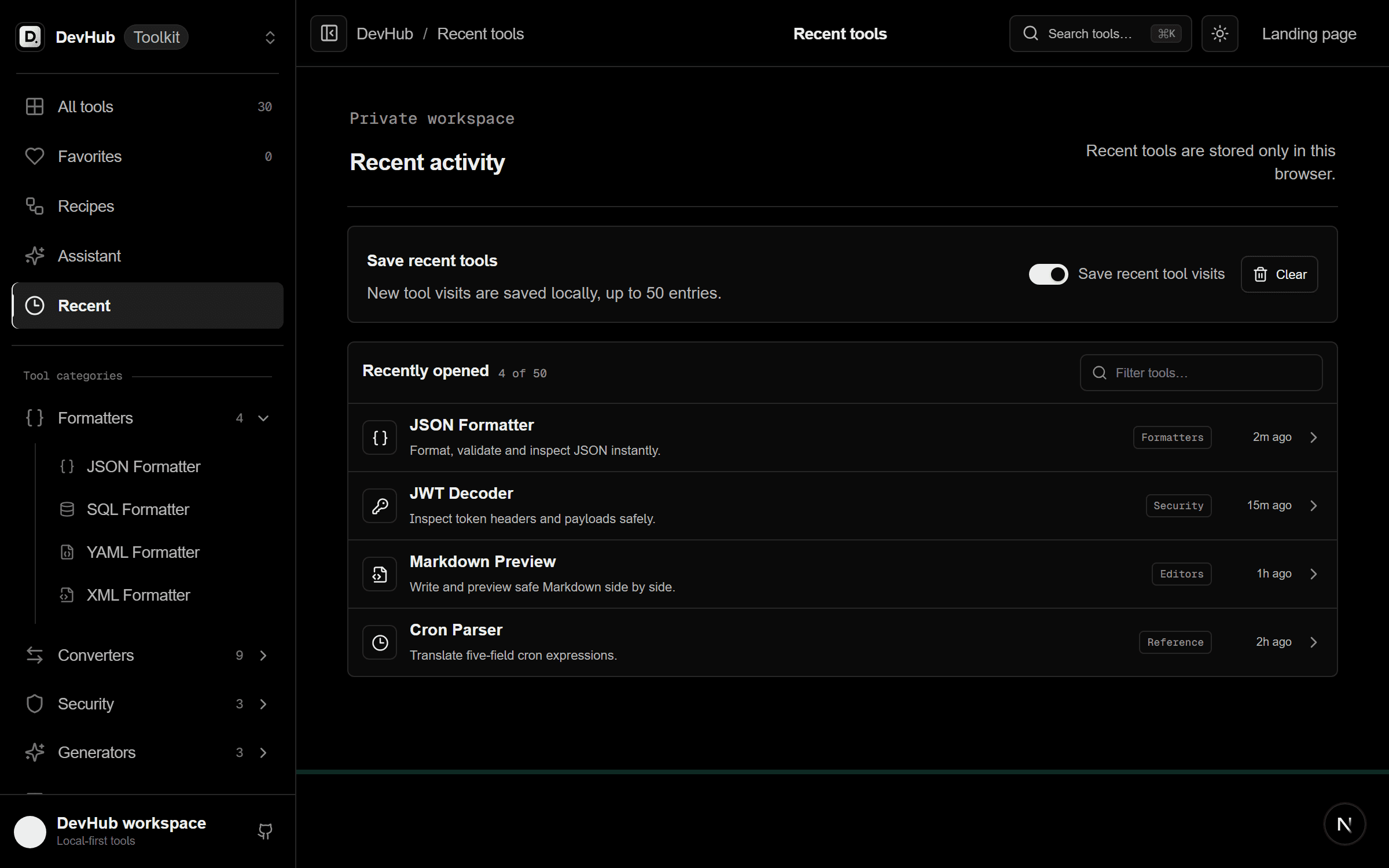Toggle Save recent tool visits switch
This screenshot has width=1389, height=868.
1048,274
